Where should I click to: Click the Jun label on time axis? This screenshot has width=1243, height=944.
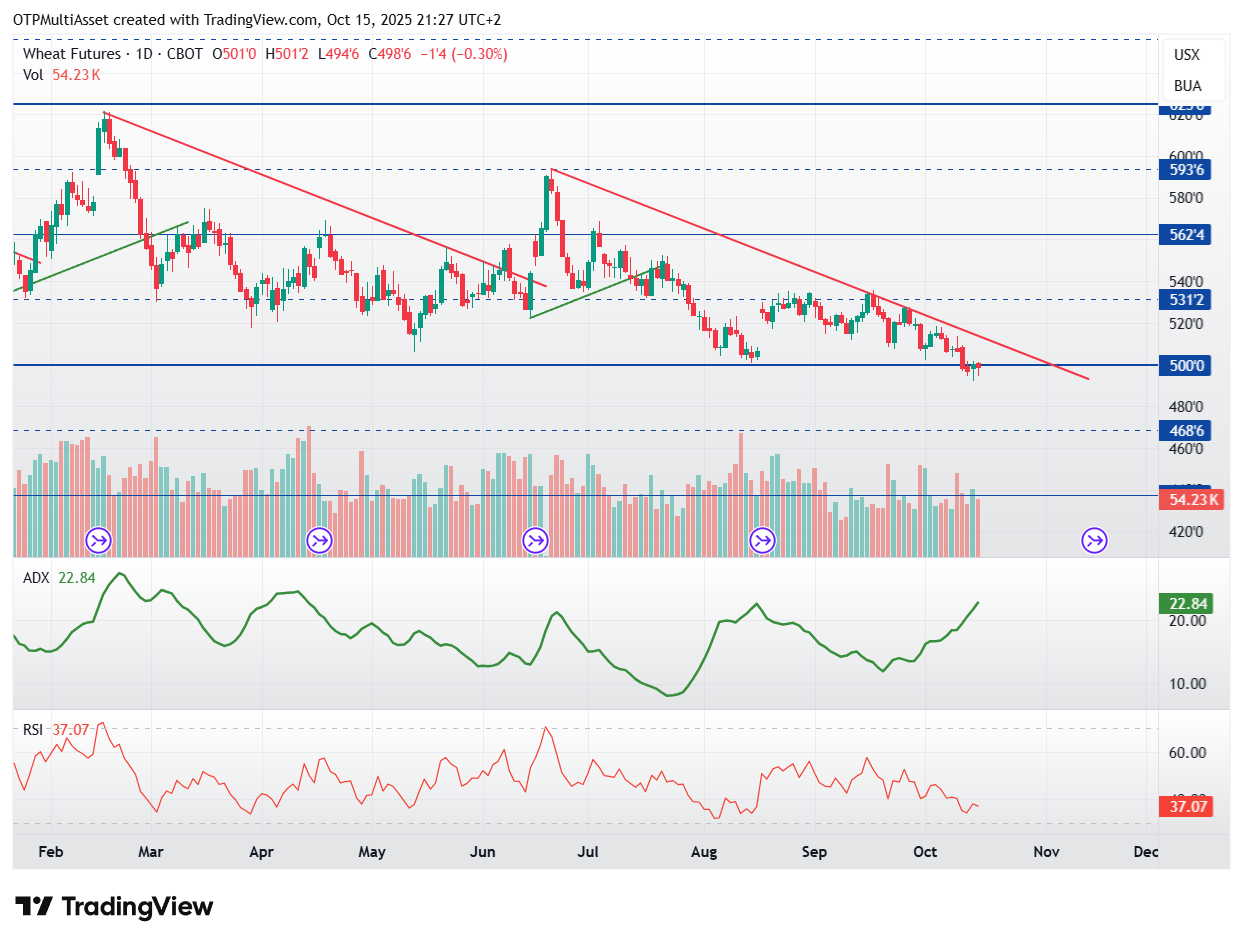click(x=483, y=852)
